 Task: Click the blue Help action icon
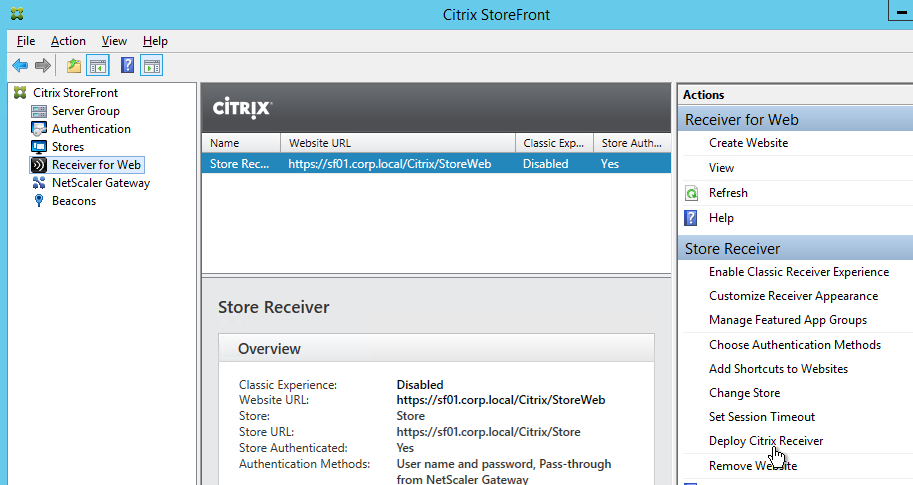[x=691, y=218]
